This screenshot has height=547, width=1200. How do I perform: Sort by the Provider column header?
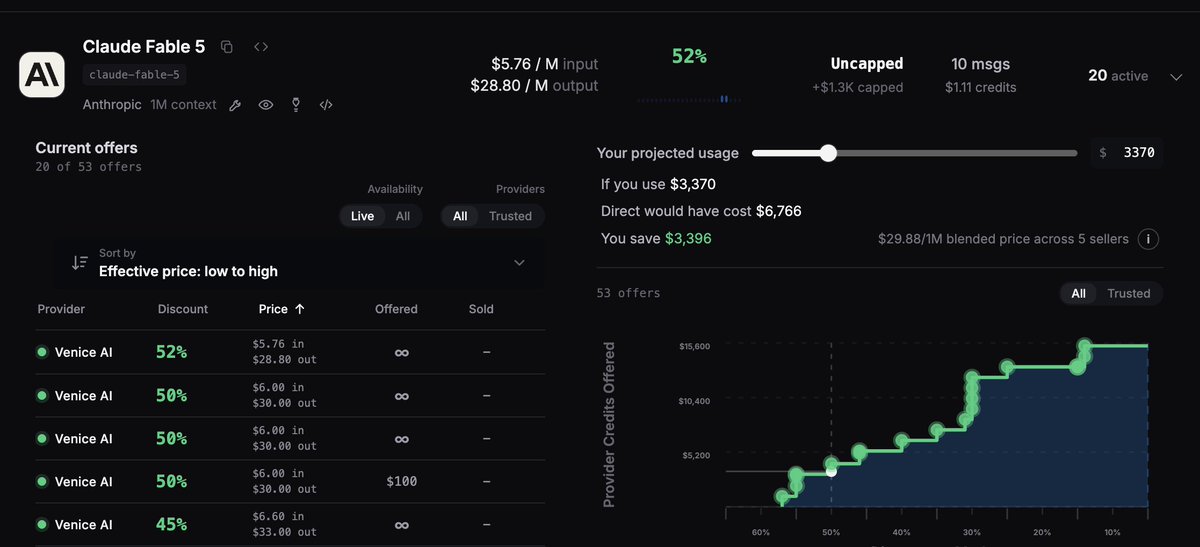coord(61,309)
